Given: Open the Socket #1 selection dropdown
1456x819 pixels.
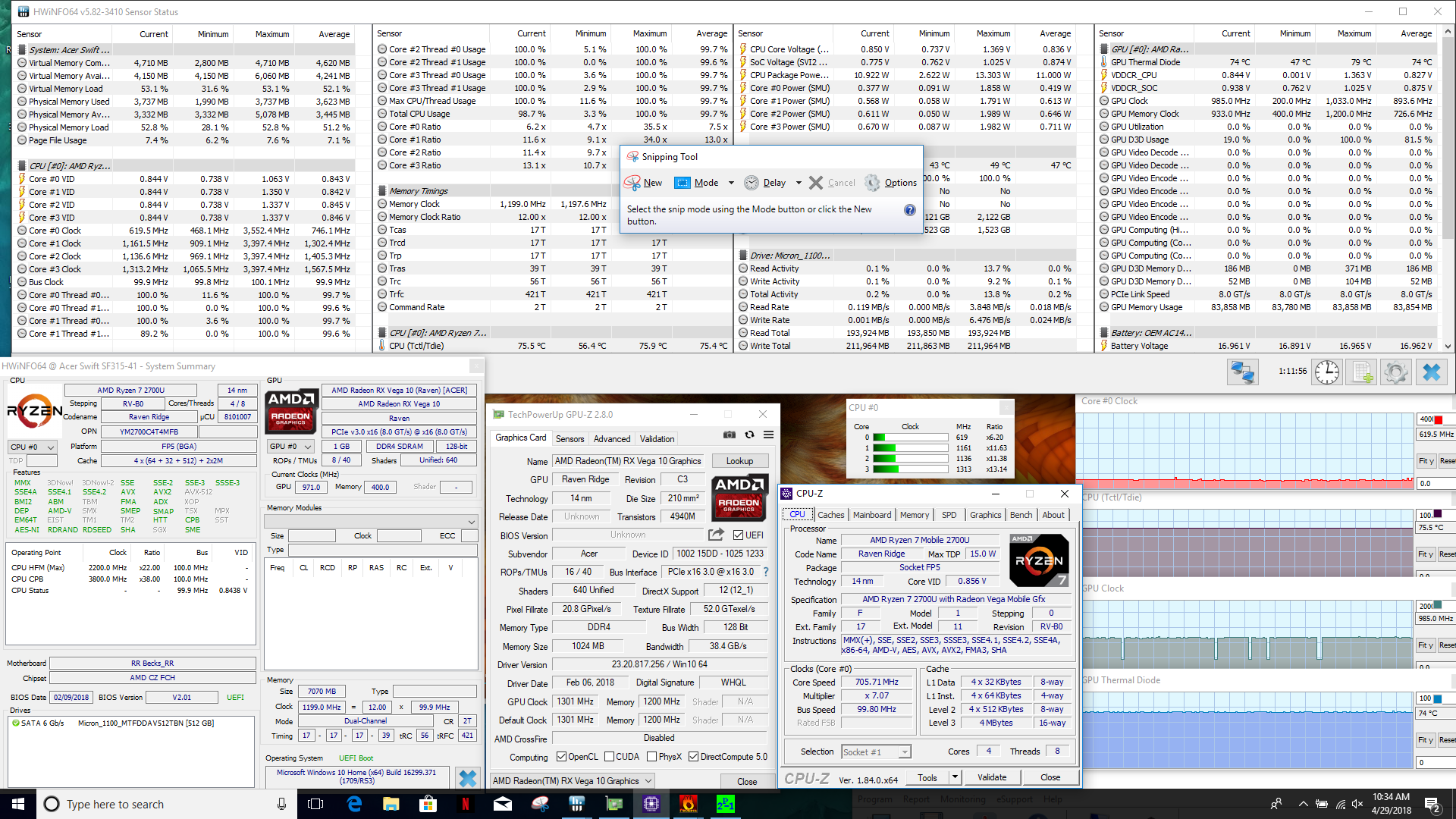Looking at the screenshot, I should (x=876, y=752).
